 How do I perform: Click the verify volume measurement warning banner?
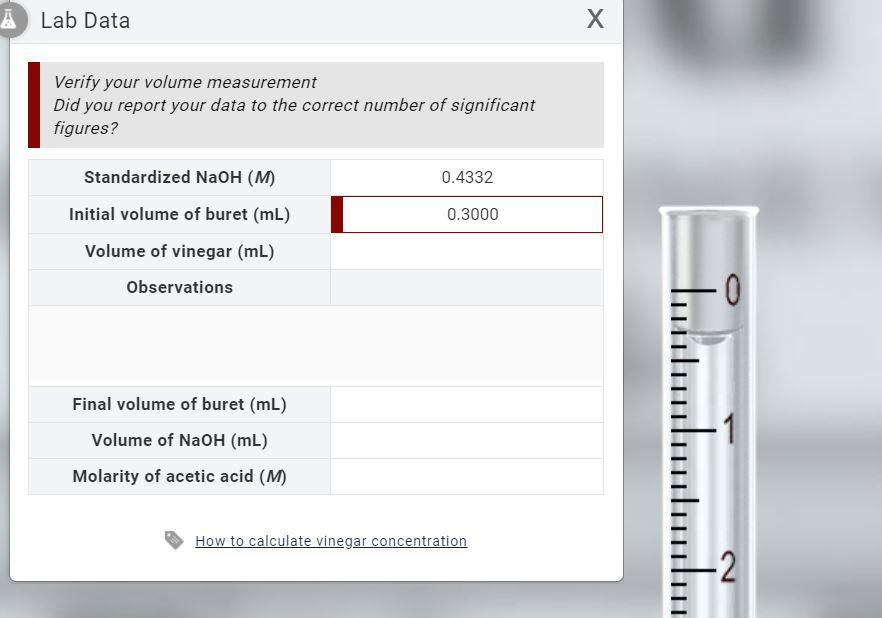[316, 104]
